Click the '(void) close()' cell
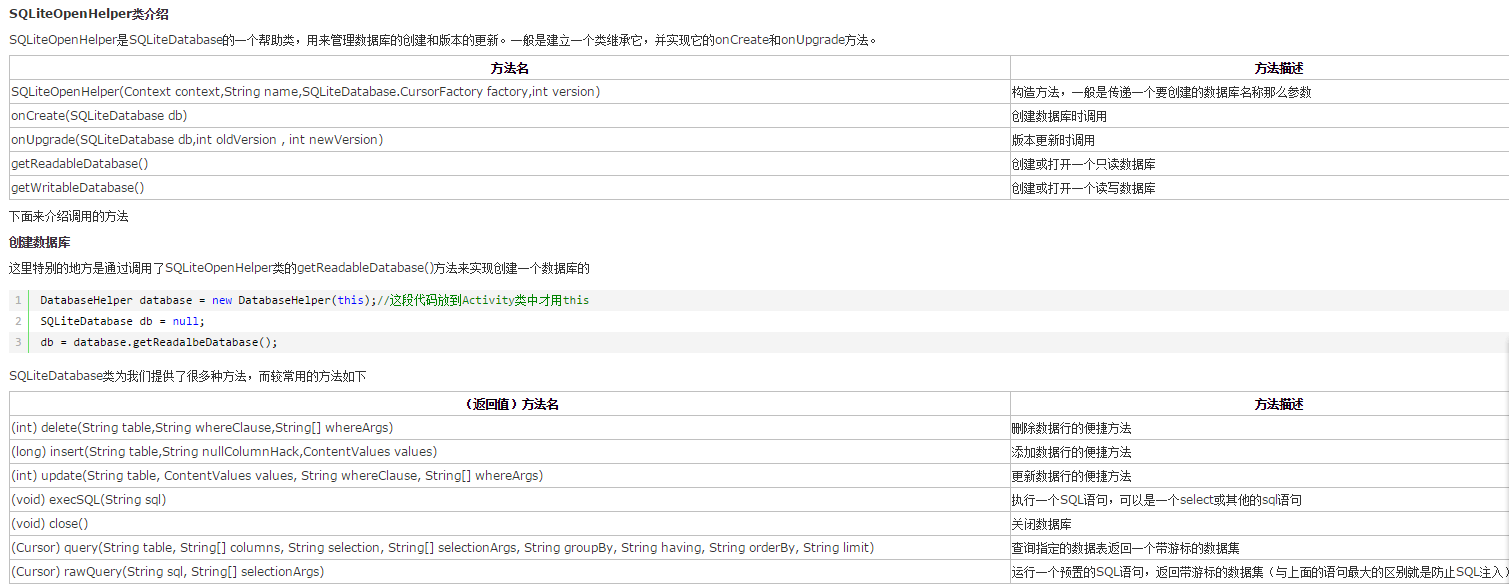Viewport: 1509px width, 584px height. pos(510,524)
